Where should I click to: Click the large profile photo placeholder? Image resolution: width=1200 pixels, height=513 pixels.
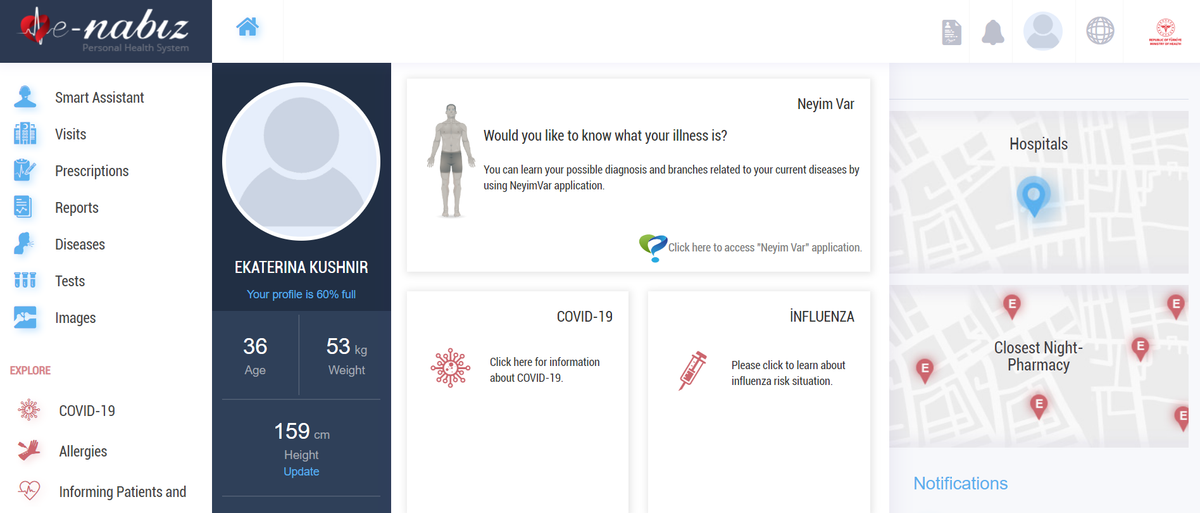tap(301, 162)
